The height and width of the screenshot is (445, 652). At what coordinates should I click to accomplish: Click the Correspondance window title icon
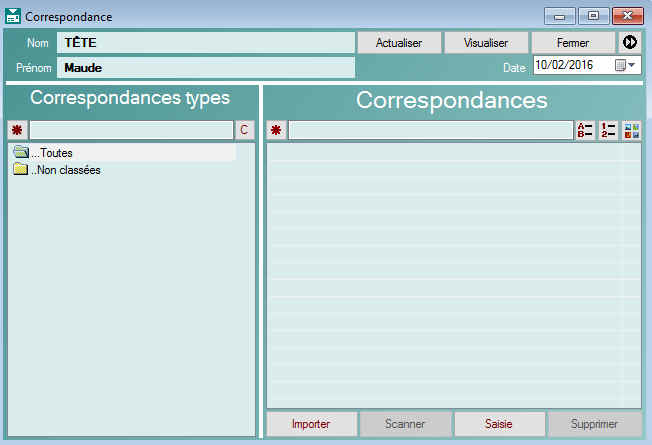click(13, 17)
